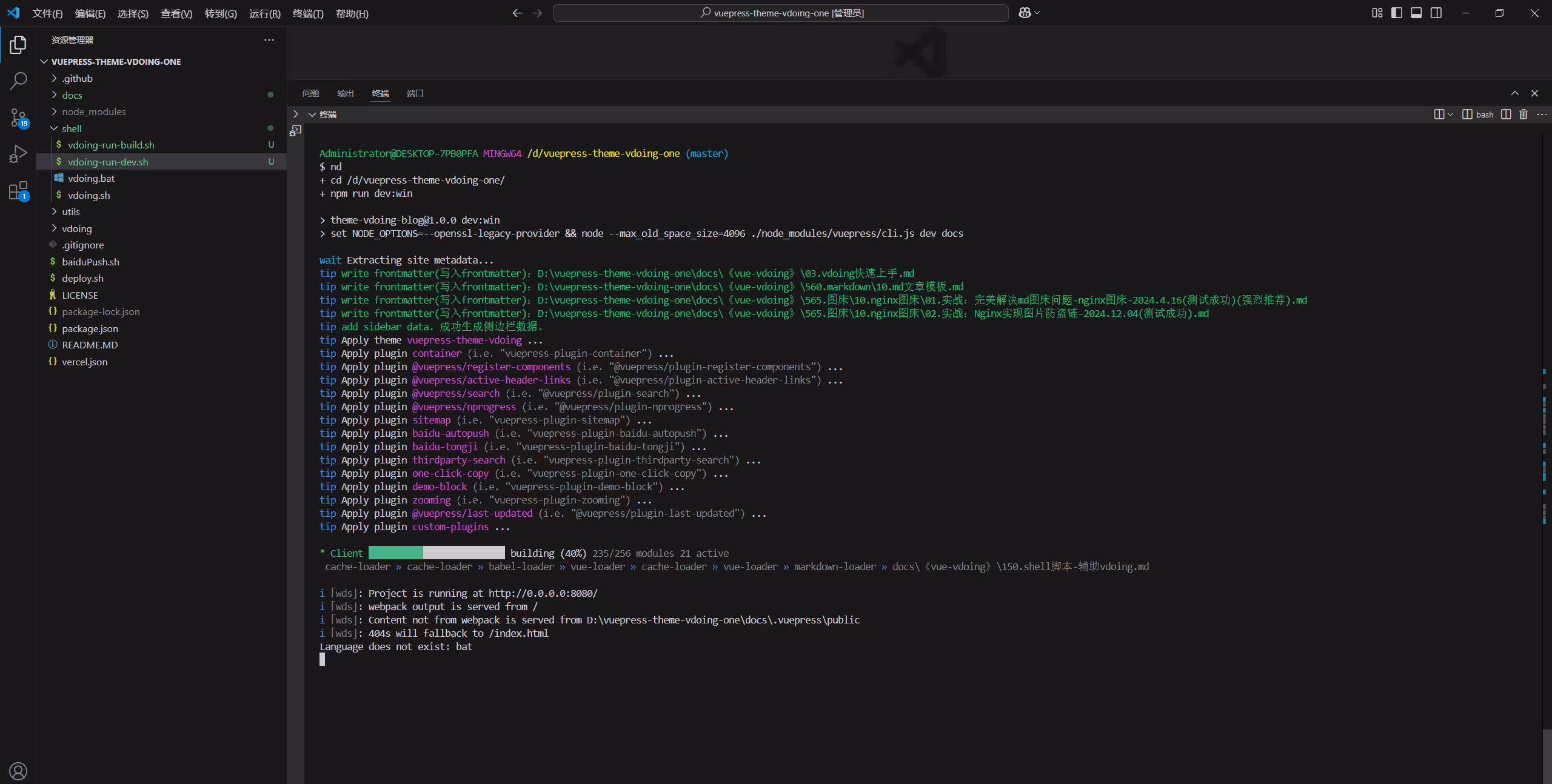Viewport: 1552px width, 784px height.
Task: Open README.MD file
Action: pyautogui.click(x=161, y=345)
